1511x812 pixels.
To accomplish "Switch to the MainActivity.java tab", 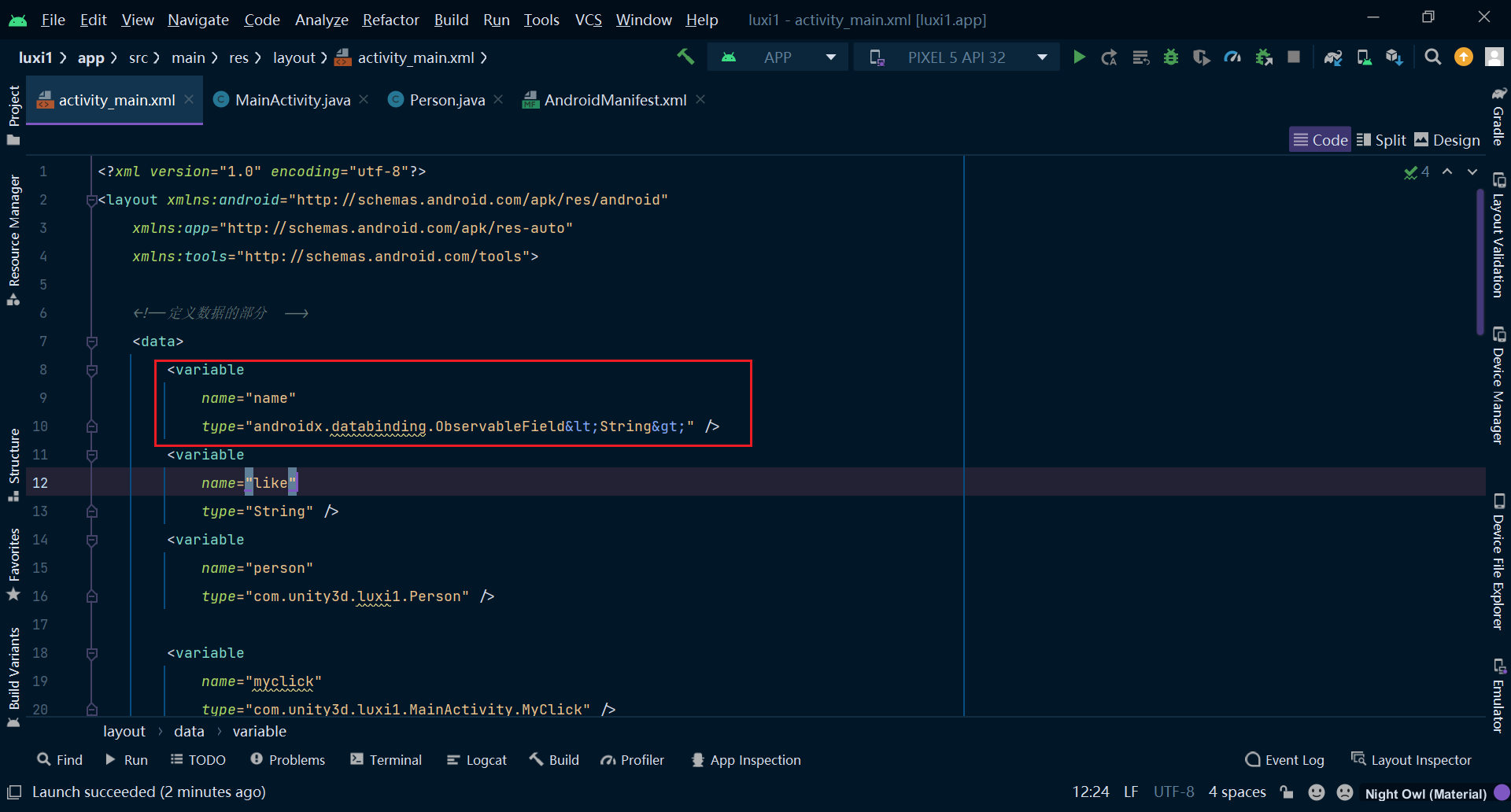I will [292, 100].
